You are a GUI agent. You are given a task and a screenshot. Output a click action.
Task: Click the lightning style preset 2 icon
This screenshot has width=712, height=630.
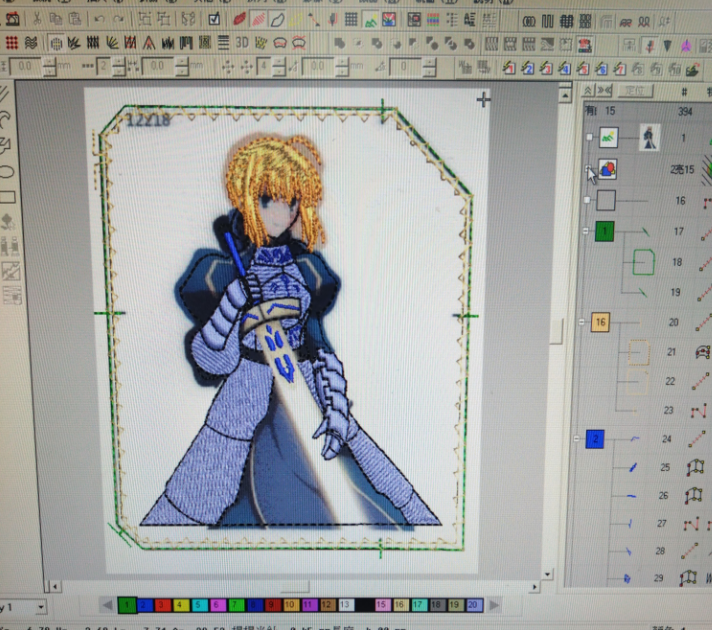[x=527, y=68]
